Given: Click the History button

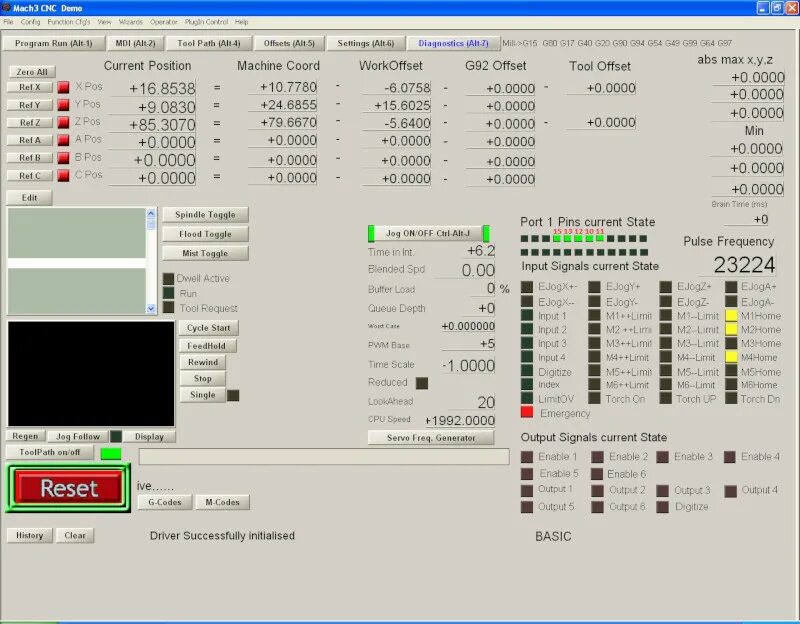Looking at the screenshot, I should 30,535.
